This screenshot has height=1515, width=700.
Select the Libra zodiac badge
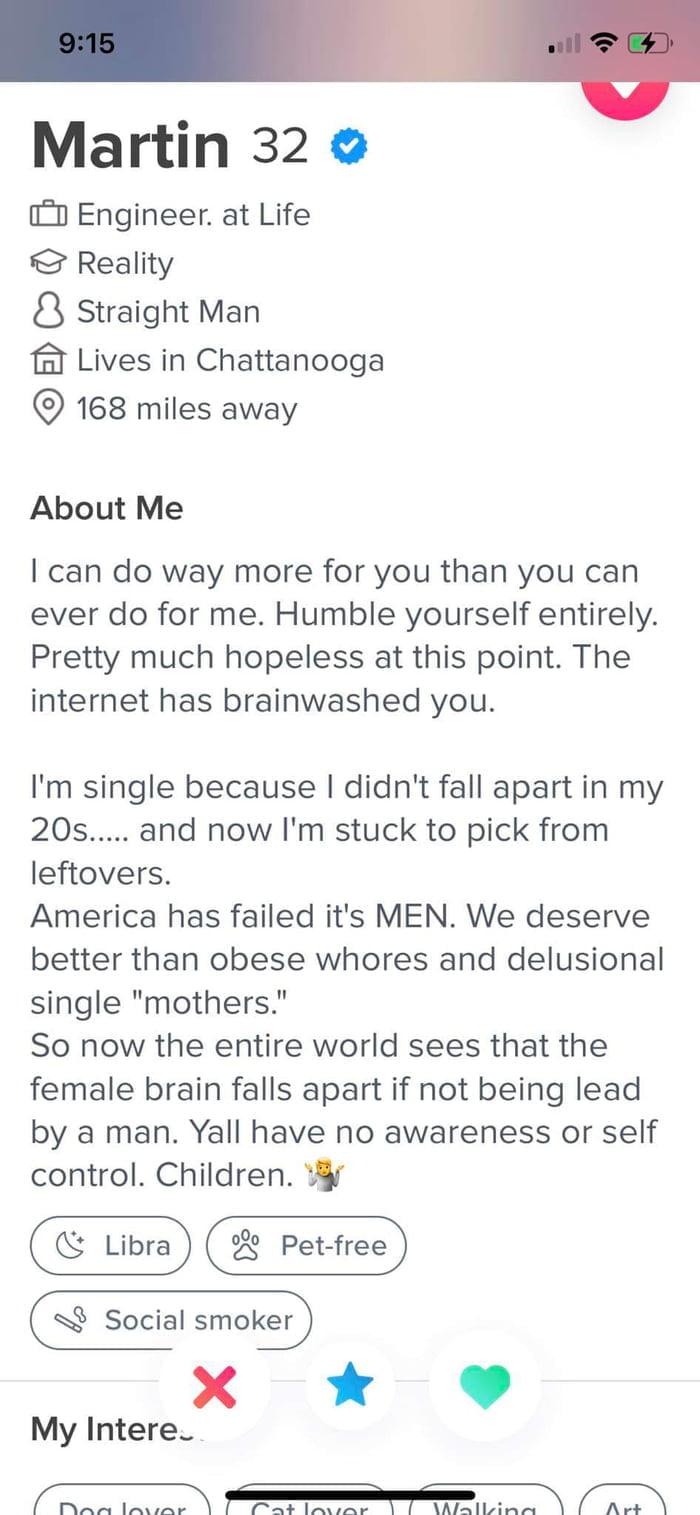click(110, 1245)
